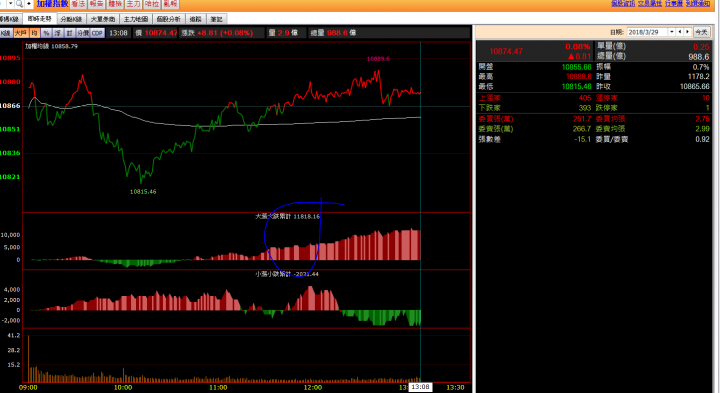Click the 大漲大跌累計 indicator label
The height and width of the screenshot is (393, 720).
[x=287, y=216]
